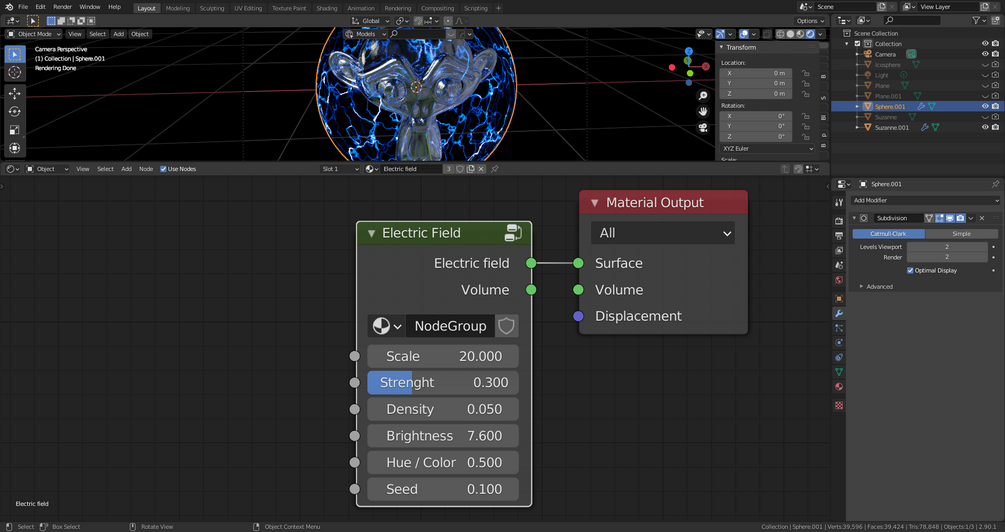Open the Material properties tab
Image resolution: width=1005 pixels, height=532 pixels.
pos(839,387)
